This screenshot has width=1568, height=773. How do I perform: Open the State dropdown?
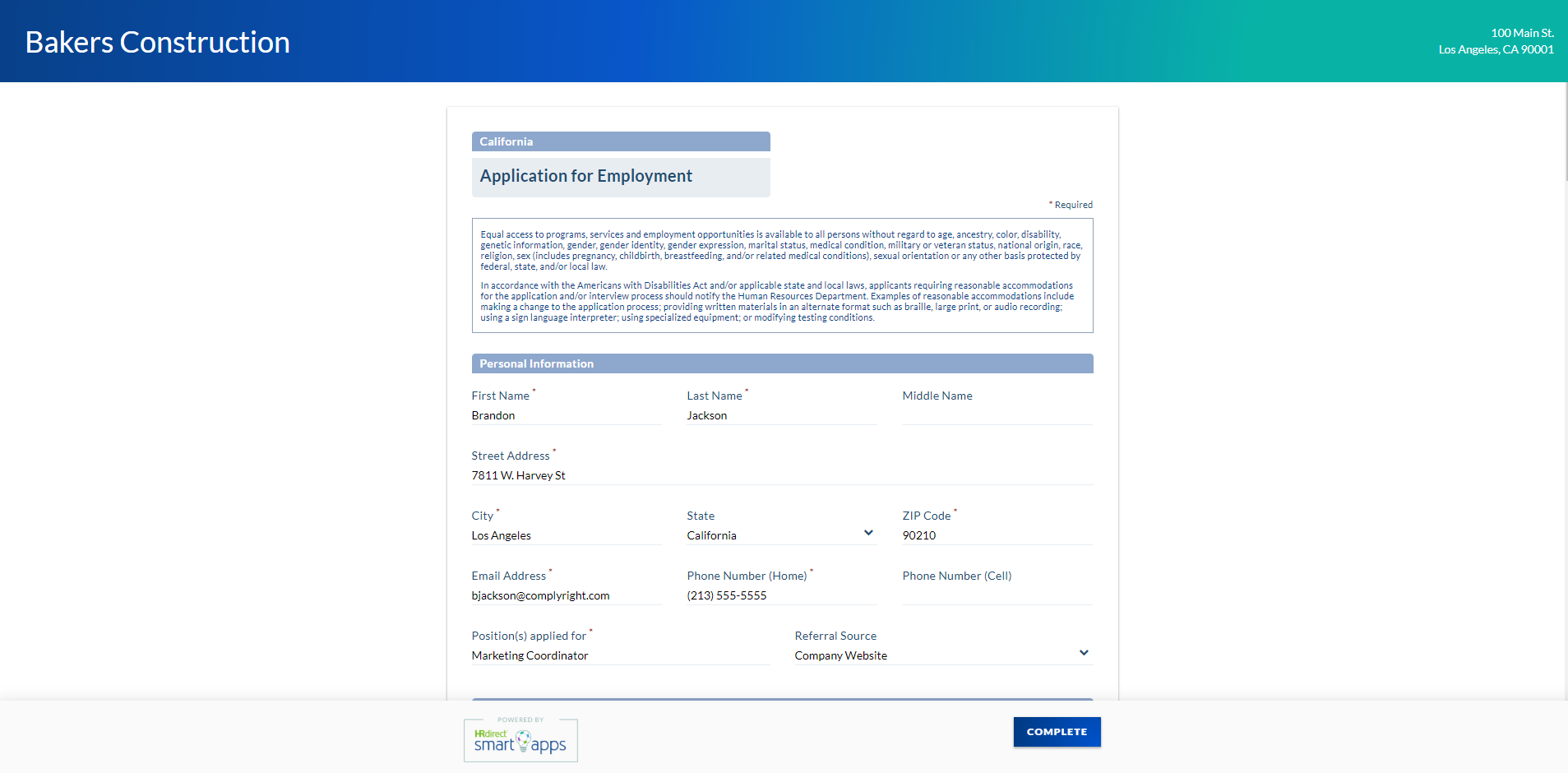tap(867, 533)
